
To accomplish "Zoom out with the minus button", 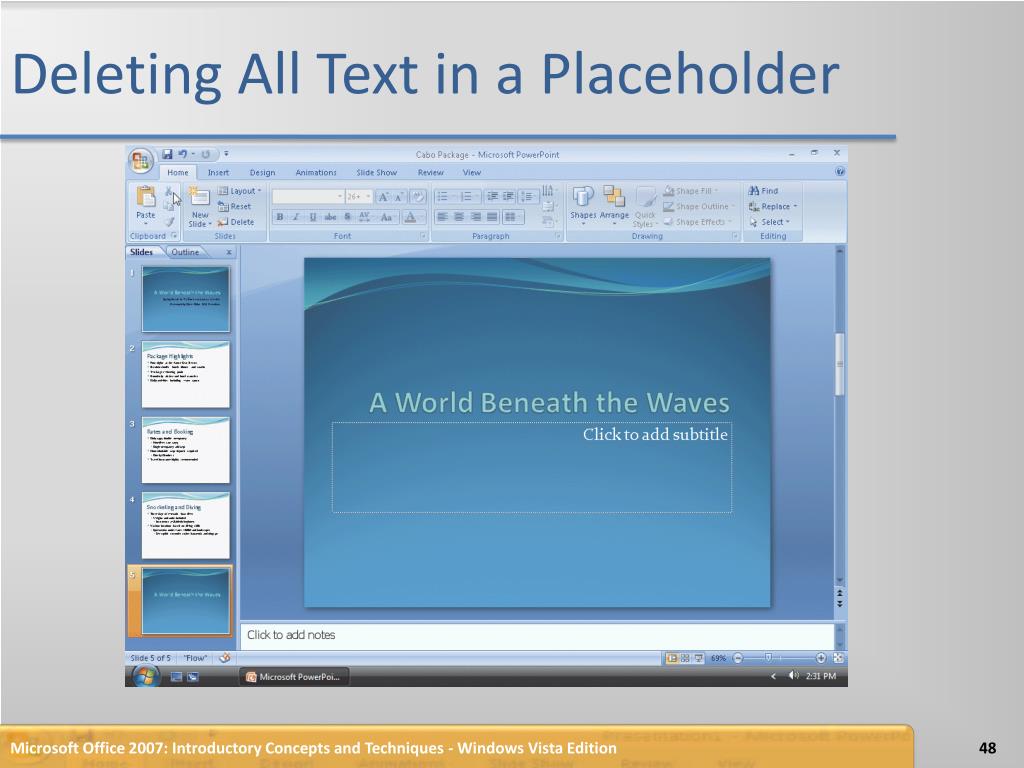I will [738, 658].
